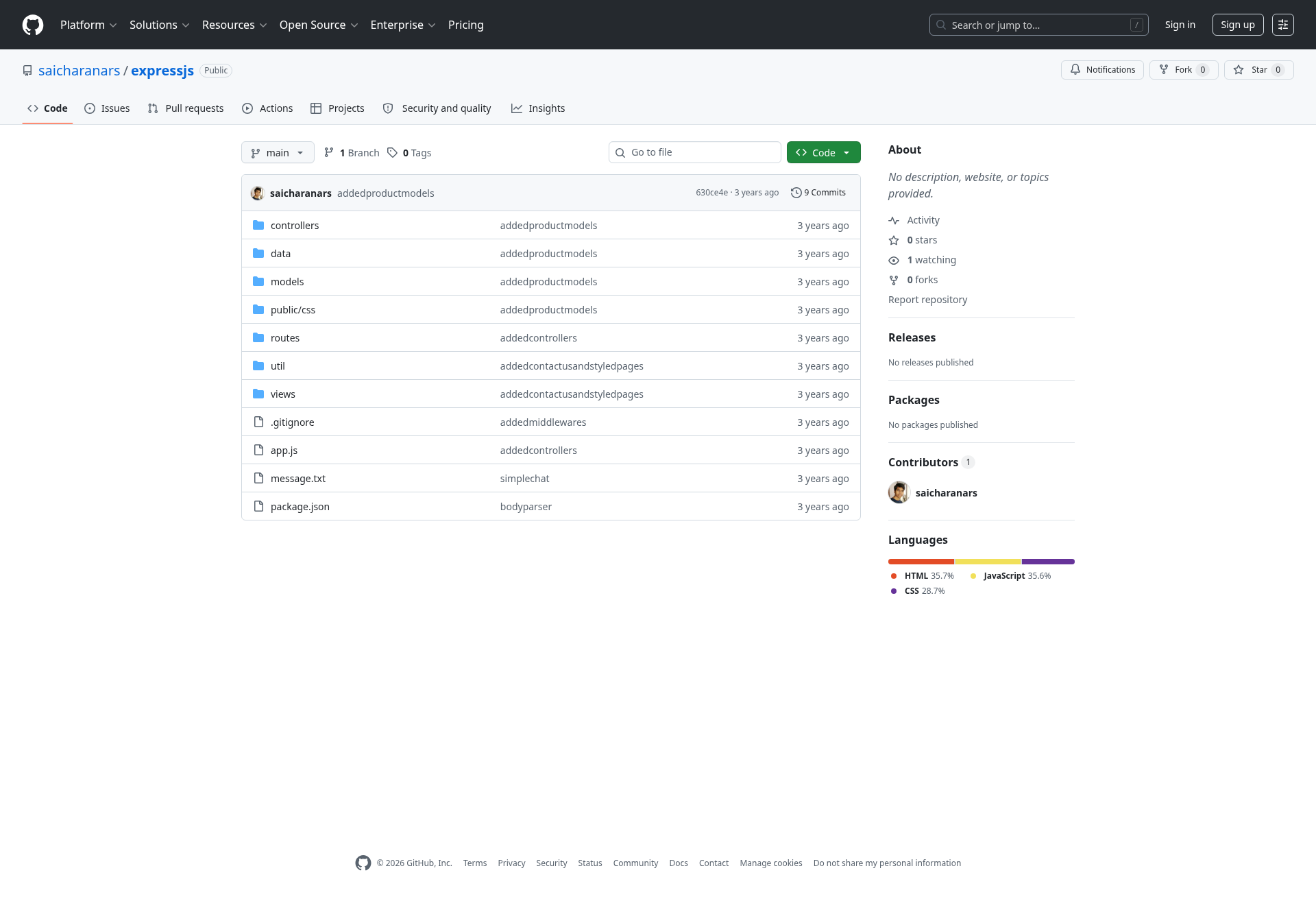Switch to the Projects tab

pyautogui.click(x=337, y=108)
